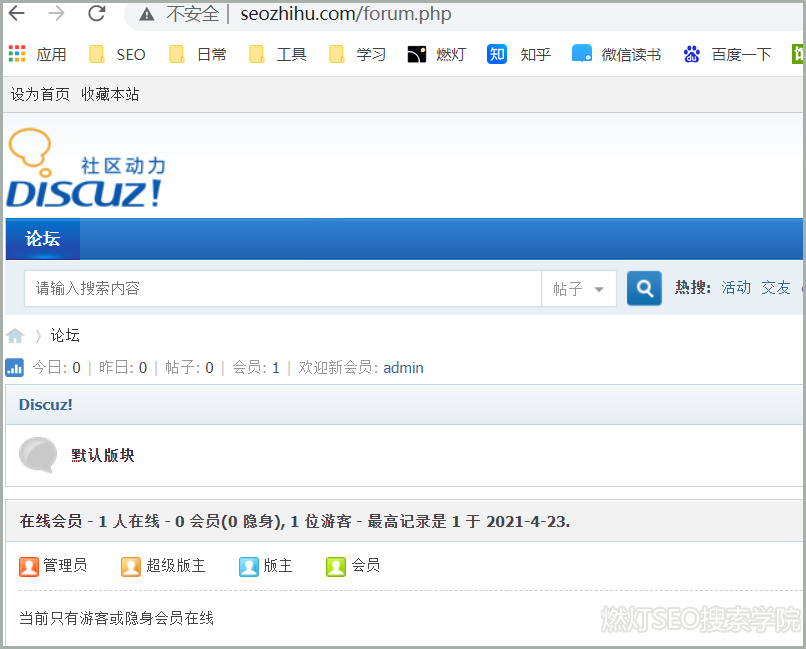Select the 论坛 navigation tab
The height and width of the screenshot is (649, 806).
click(x=43, y=239)
